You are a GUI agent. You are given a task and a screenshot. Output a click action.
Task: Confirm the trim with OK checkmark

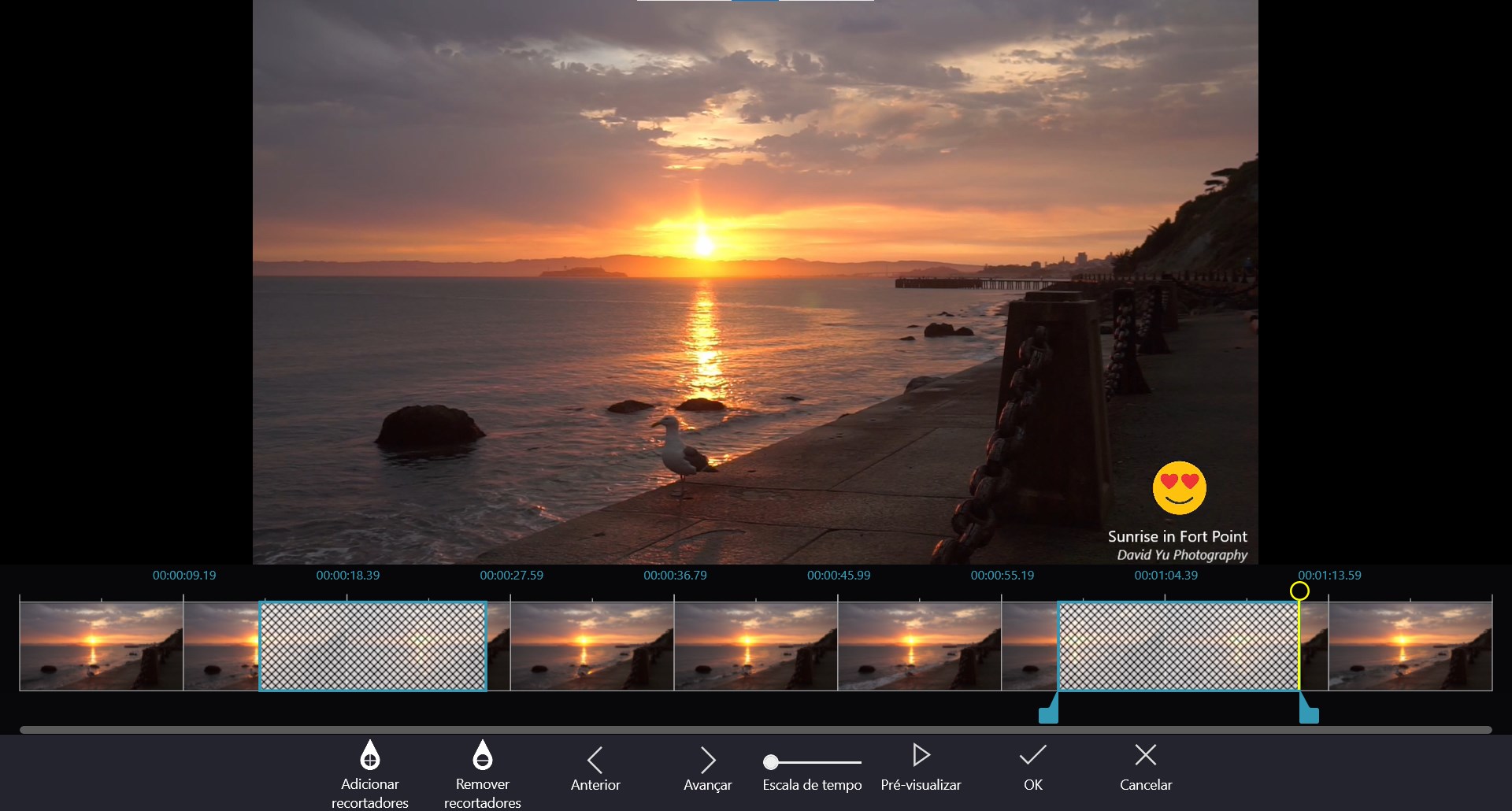point(1032,755)
